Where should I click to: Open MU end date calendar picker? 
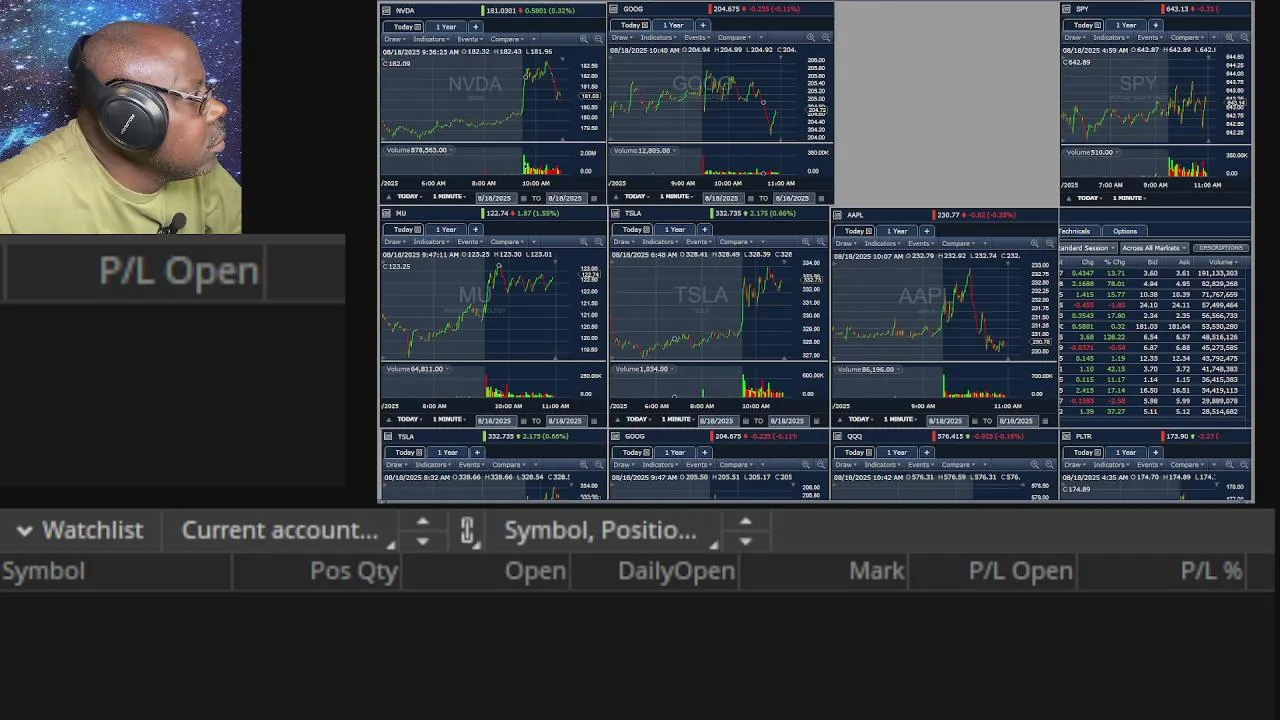(x=594, y=420)
